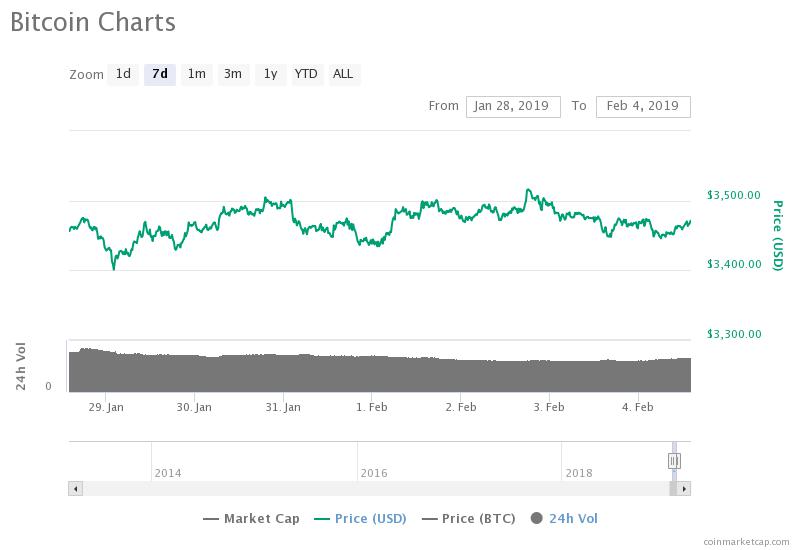Toggle 24h Vol series in legend
The width and height of the screenshot is (800, 550).
pyautogui.click(x=564, y=519)
